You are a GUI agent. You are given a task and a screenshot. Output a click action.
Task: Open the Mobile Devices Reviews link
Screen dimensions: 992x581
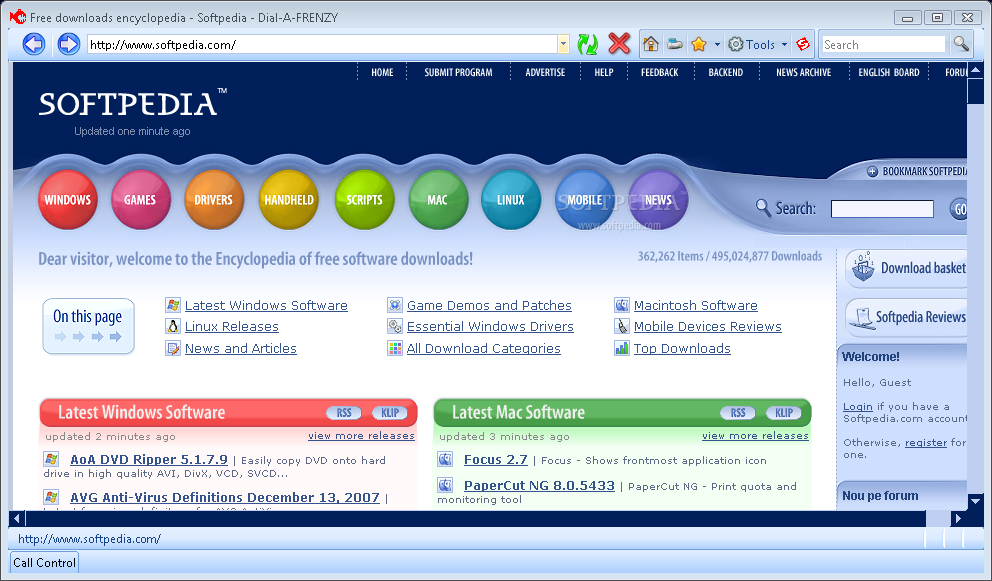[x=708, y=327]
